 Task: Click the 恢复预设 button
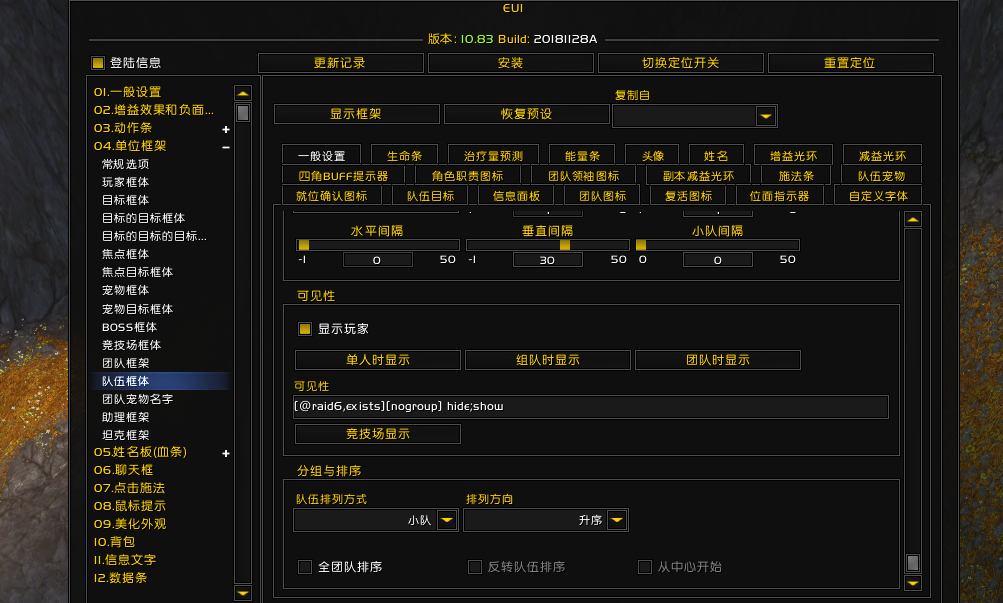(x=524, y=114)
